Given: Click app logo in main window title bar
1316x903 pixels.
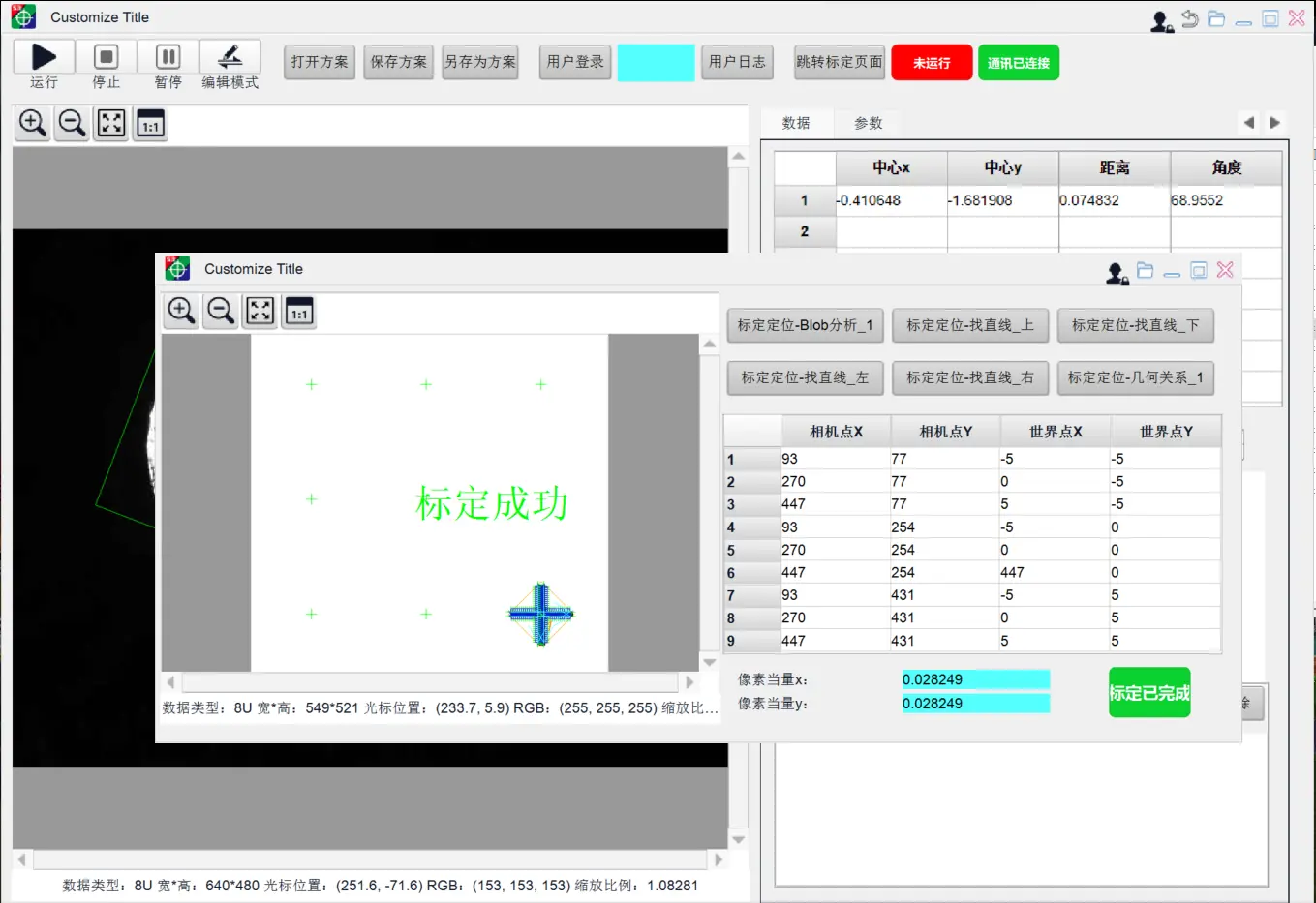Looking at the screenshot, I should click(x=23, y=16).
